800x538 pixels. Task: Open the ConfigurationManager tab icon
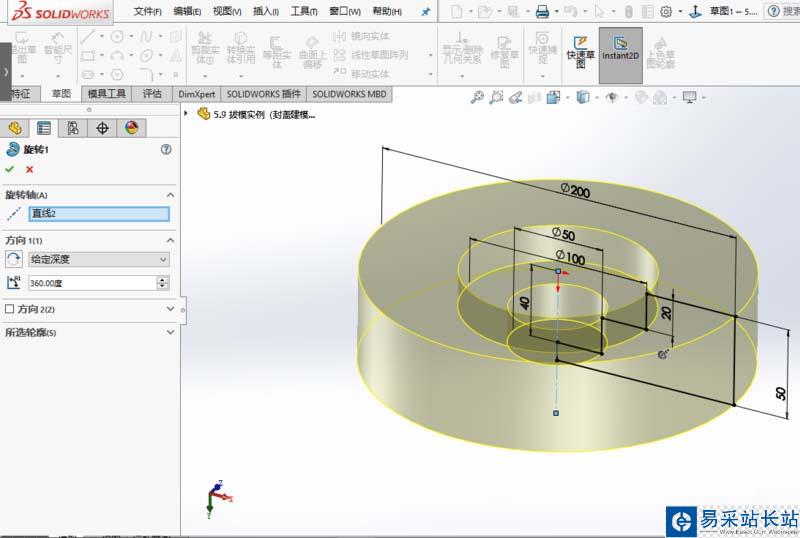tap(73, 128)
